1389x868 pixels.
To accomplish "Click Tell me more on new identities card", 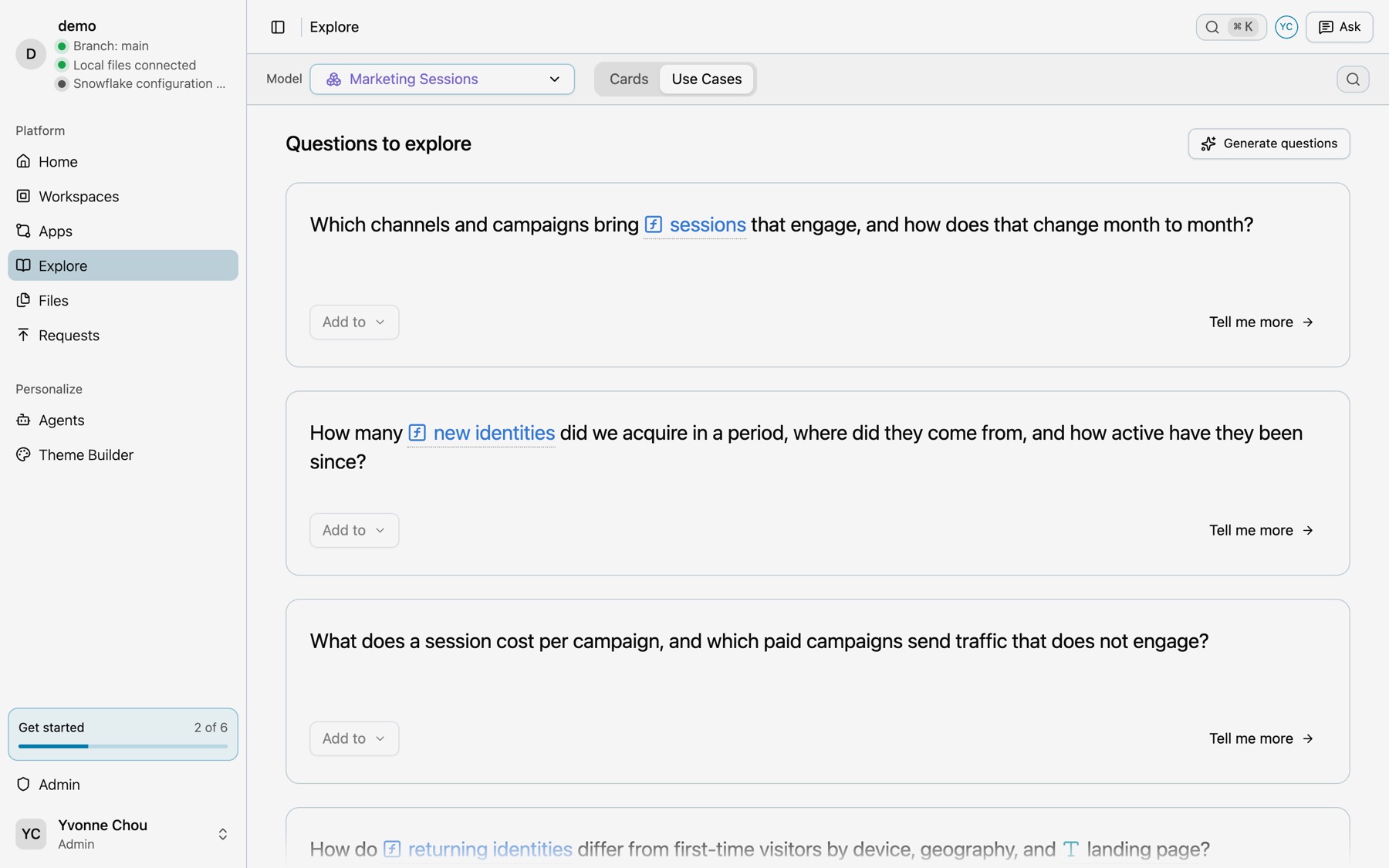I will 1261,530.
